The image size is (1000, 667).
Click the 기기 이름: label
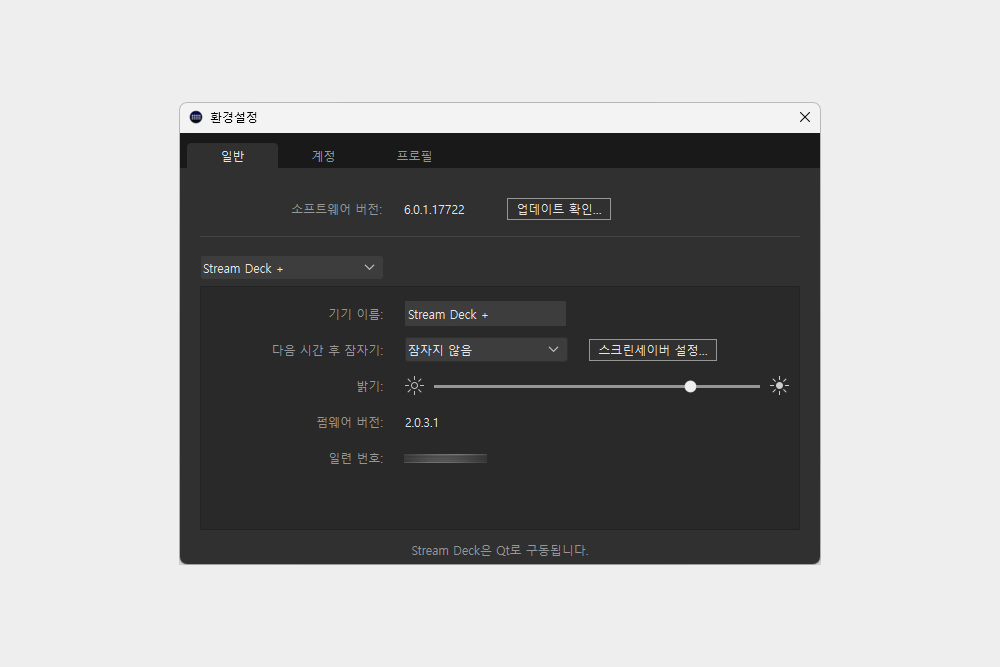click(x=356, y=314)
